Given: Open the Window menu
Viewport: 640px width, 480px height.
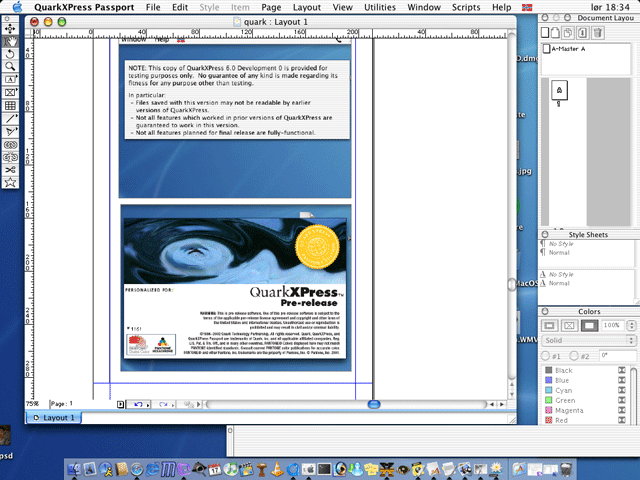Looking at the screenshot, I should [424, 7].
